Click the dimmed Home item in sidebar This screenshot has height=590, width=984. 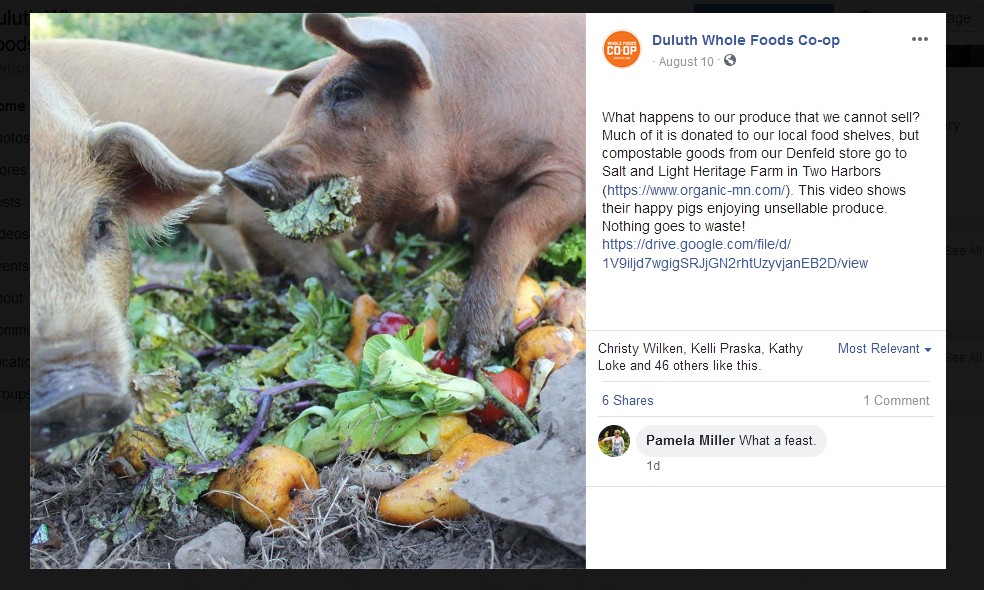tap(13, 106)
